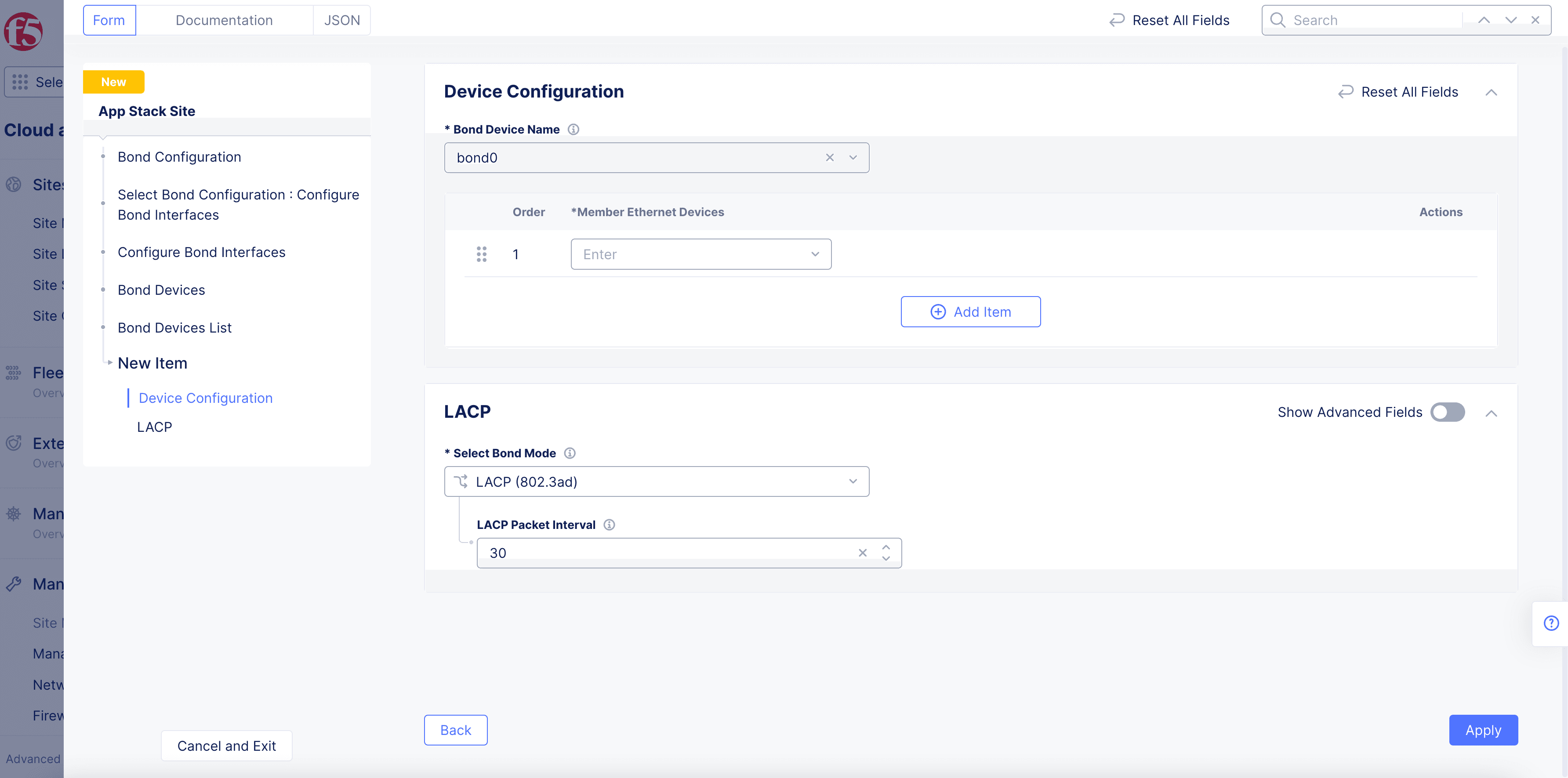Click the Select Bond Mode info icon
The image size is (1568, 778).
point(570,453)
